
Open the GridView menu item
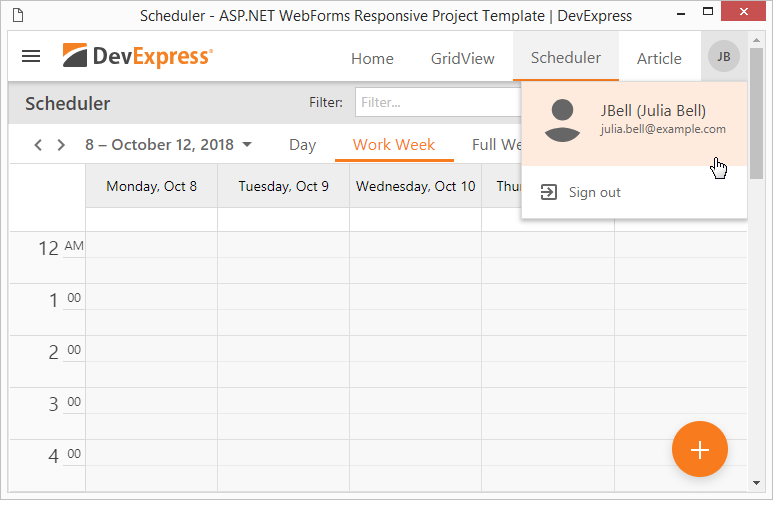coord(462,58)
